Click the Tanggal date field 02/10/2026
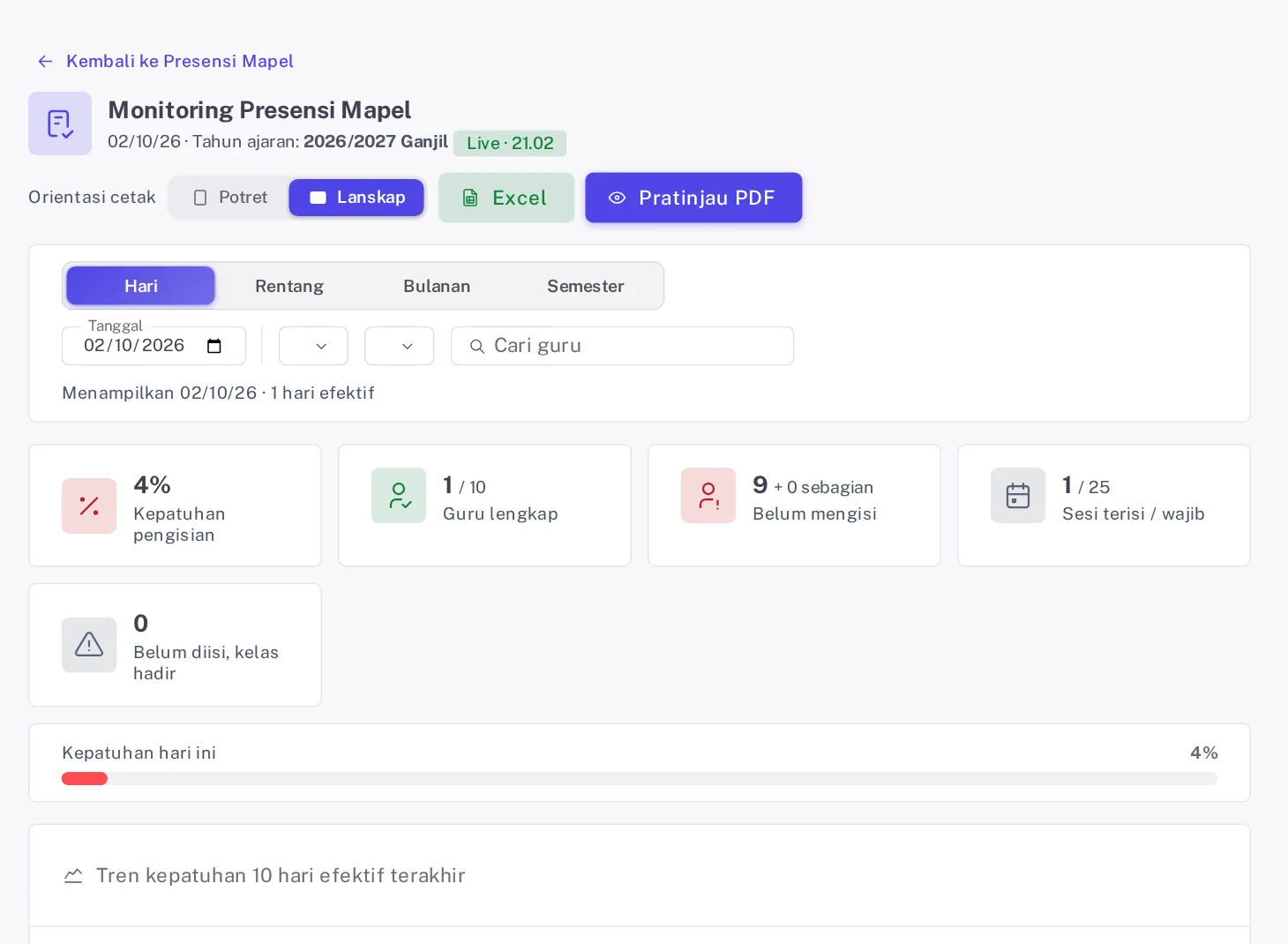This screenshot has height=944, width=1288. pyautogui.click(x=154, y=346)
